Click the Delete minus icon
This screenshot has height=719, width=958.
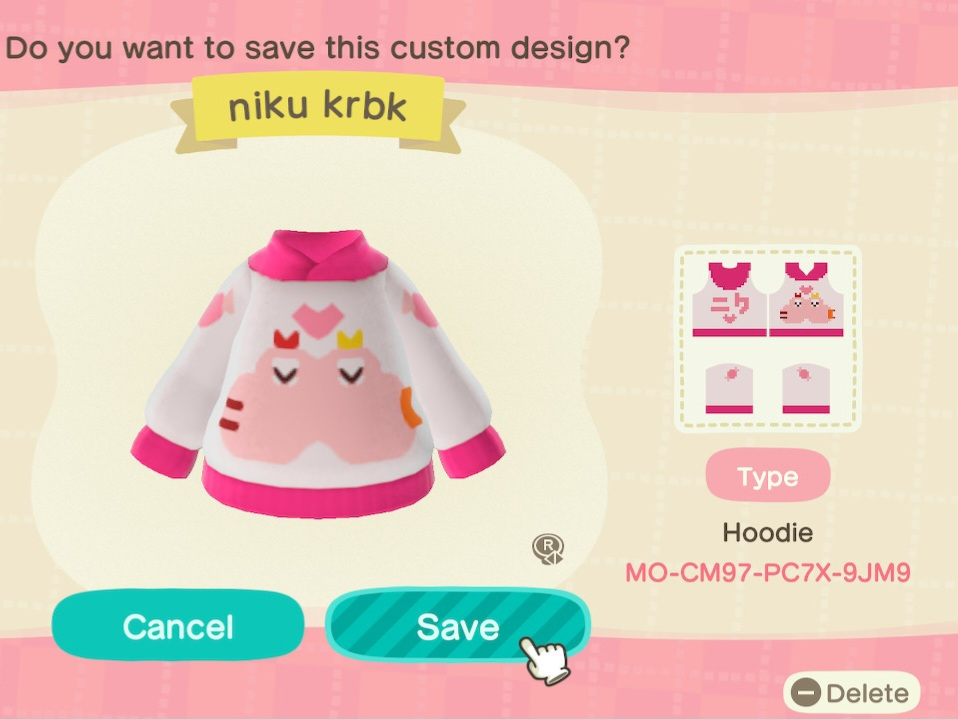[805, 693]
